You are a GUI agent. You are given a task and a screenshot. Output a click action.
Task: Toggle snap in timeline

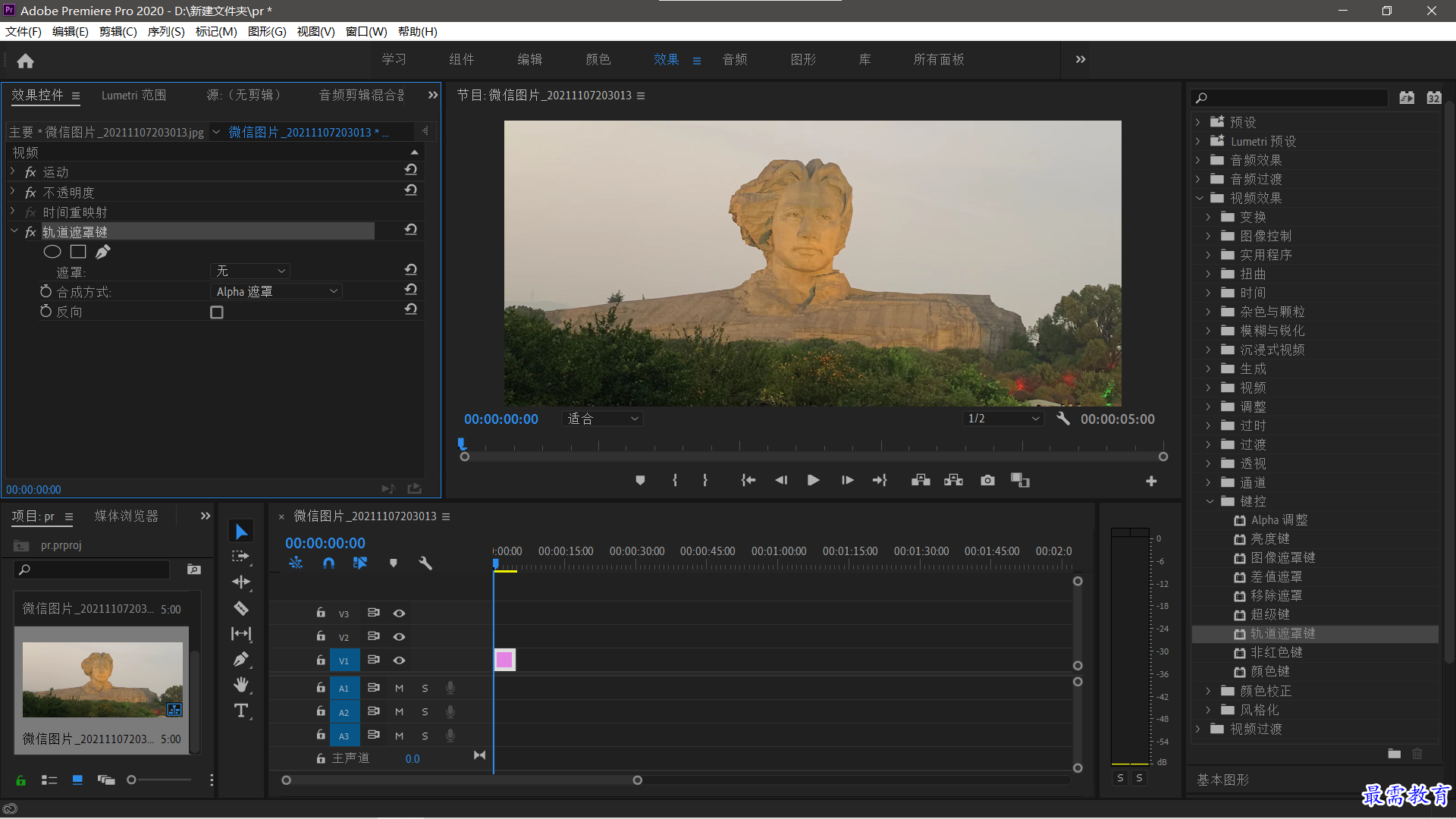click(328, 563)
